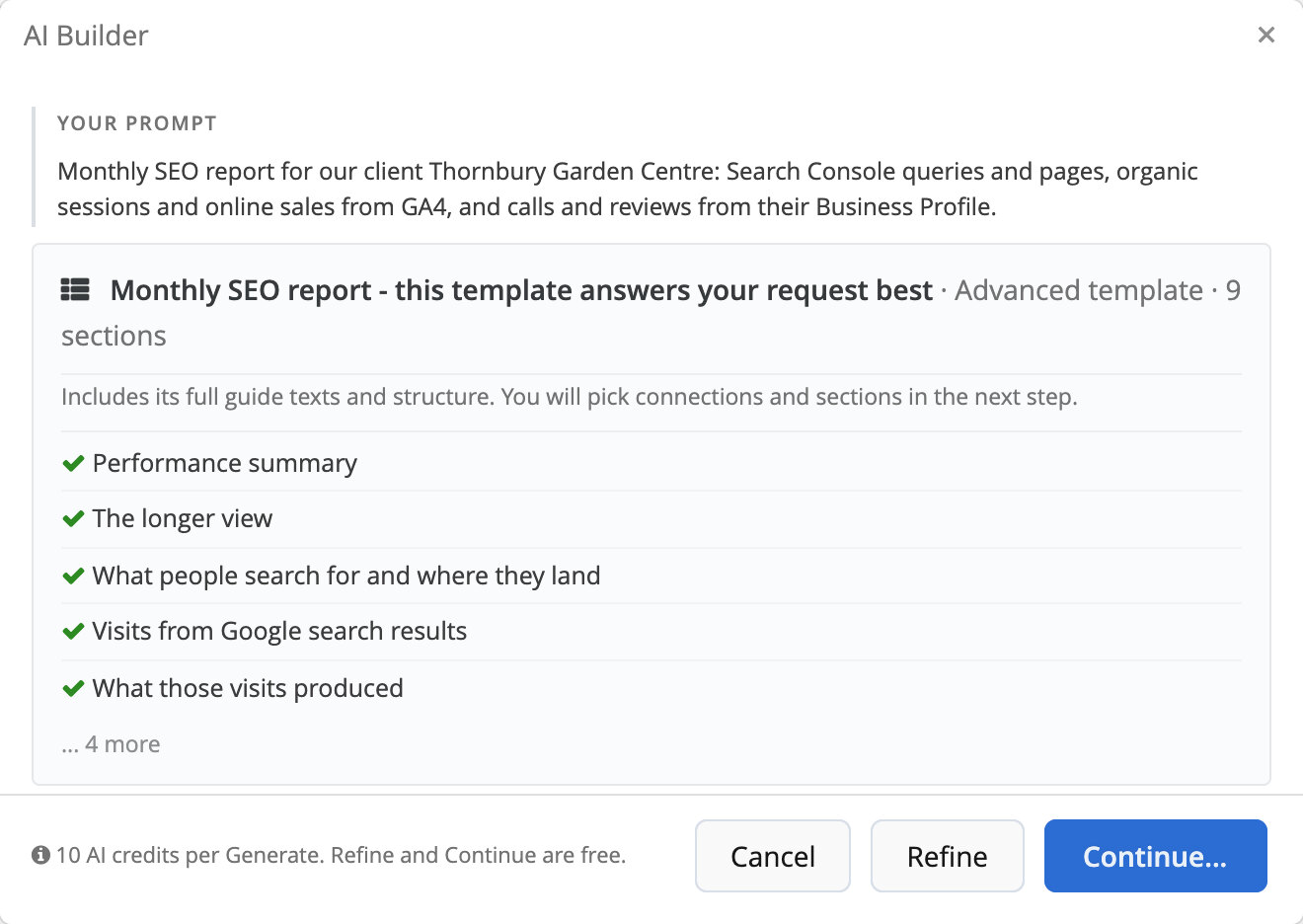Click the 'AI Builder' dialog title

86,36
